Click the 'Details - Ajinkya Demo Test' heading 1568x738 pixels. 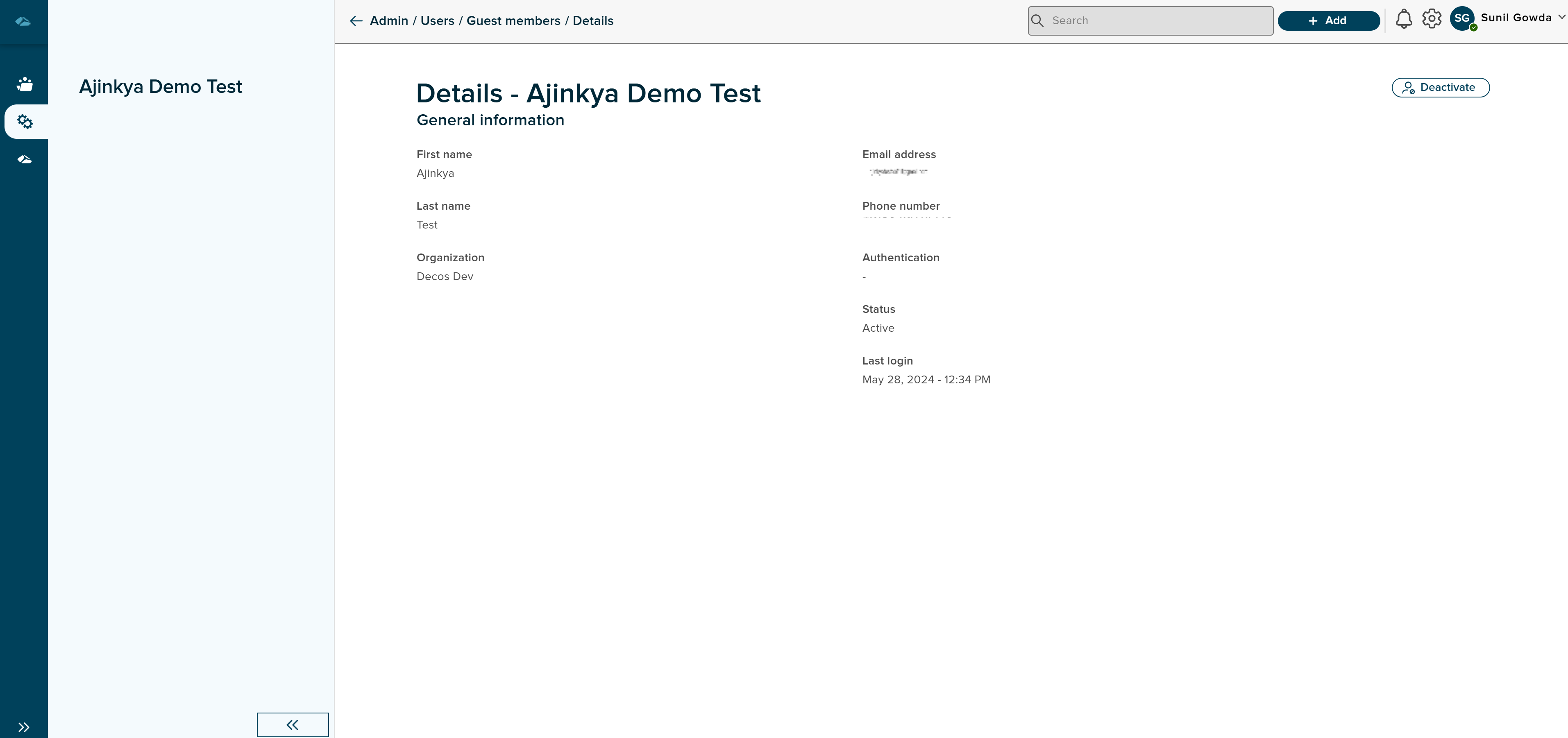point(588,94)
